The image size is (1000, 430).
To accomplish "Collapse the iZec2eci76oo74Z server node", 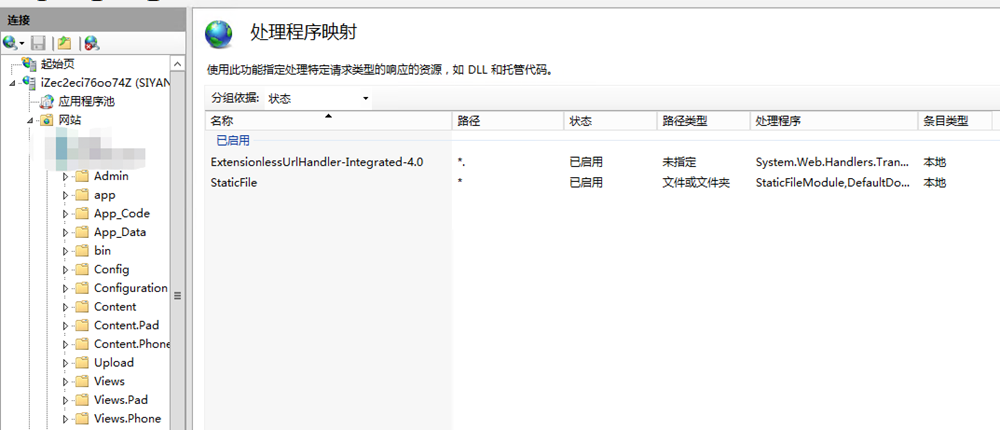I will click(13, 83).
